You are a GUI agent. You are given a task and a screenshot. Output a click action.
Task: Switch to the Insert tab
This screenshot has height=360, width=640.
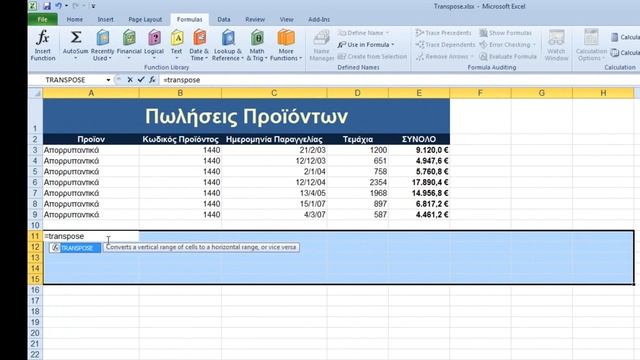click(x=106, y=19)
